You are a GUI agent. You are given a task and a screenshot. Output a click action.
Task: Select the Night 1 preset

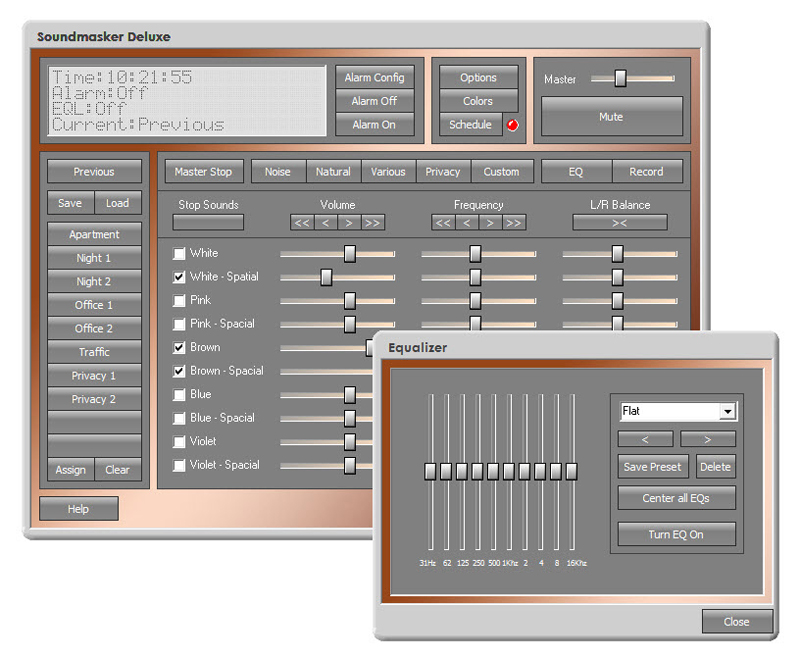pos(94,258)
